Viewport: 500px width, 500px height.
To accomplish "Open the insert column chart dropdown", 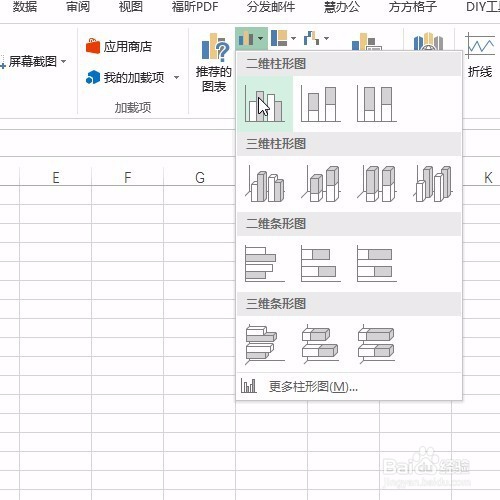I will pyautogui.click(x=251, y=39).
